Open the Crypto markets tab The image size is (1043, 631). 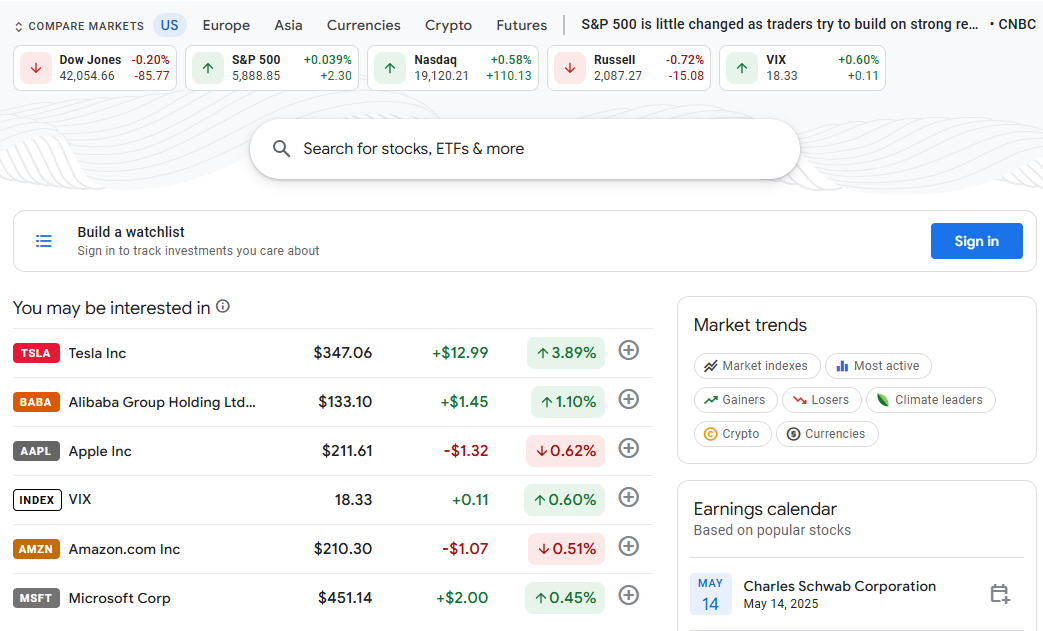448,25
